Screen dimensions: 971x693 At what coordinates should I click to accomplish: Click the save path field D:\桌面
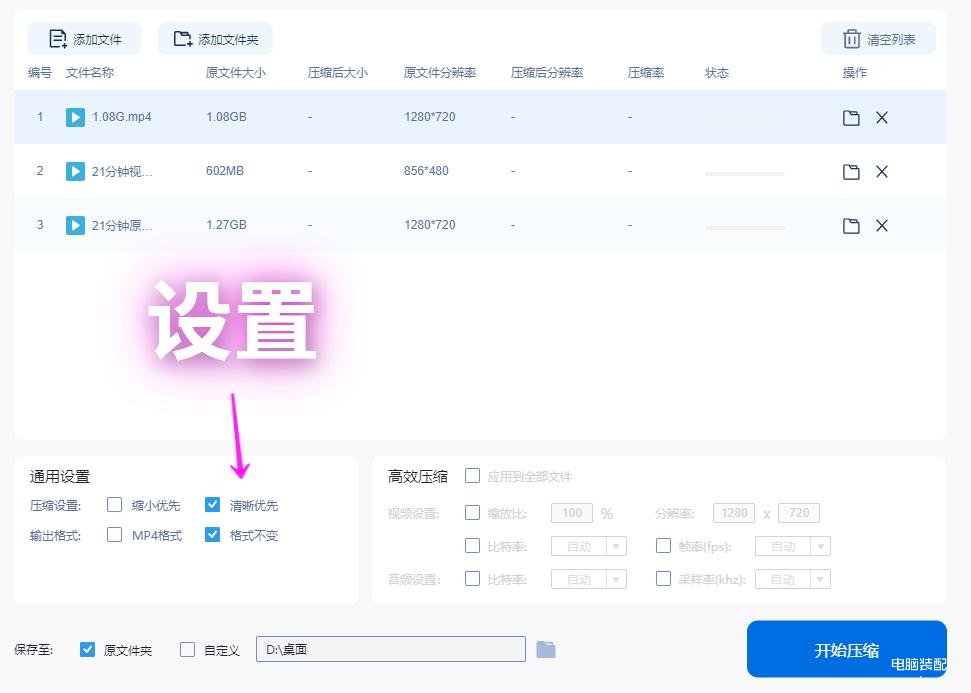[391, 649]
